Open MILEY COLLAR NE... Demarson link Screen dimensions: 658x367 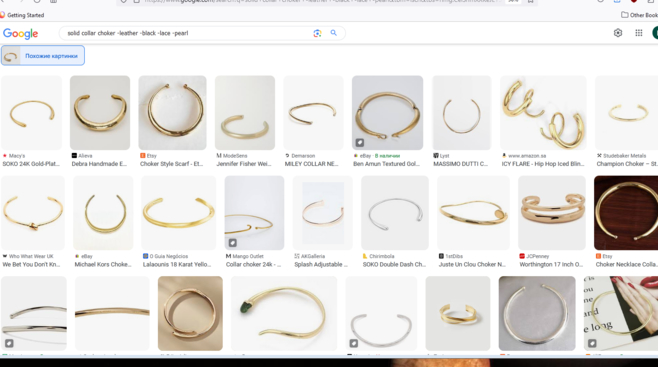click(x=311, y=164)
